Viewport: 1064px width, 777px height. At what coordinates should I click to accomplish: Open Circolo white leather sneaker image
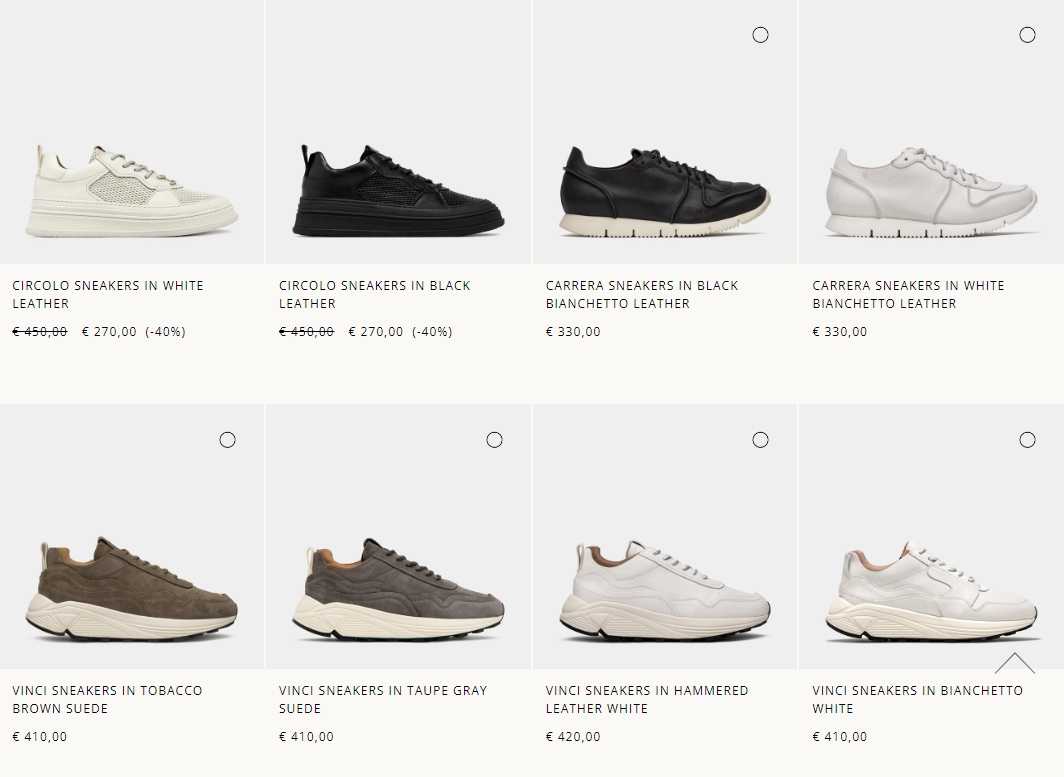(132, 132)
